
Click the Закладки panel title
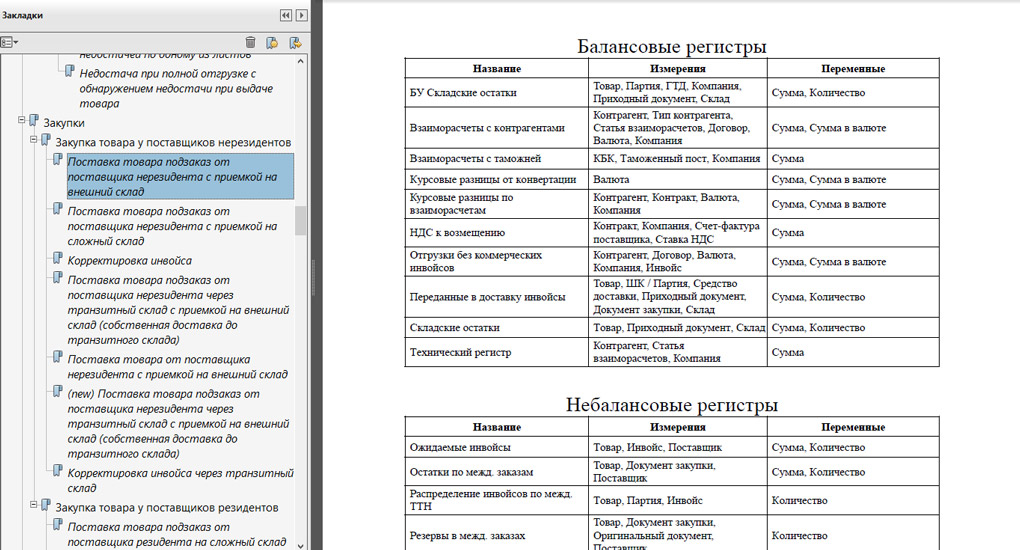23,15
